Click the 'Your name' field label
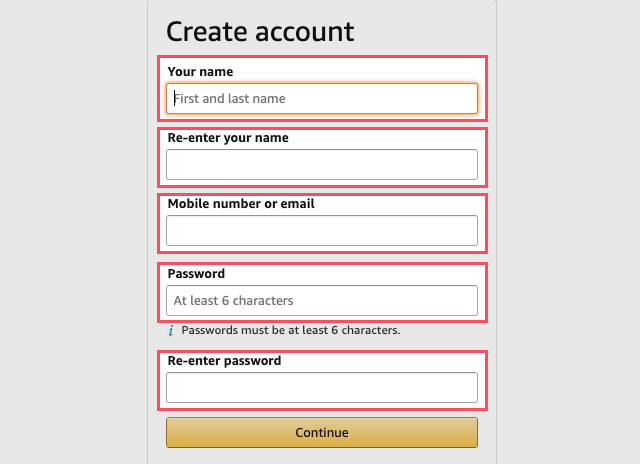This screenshot has width=640, height=464. (200, 71)
